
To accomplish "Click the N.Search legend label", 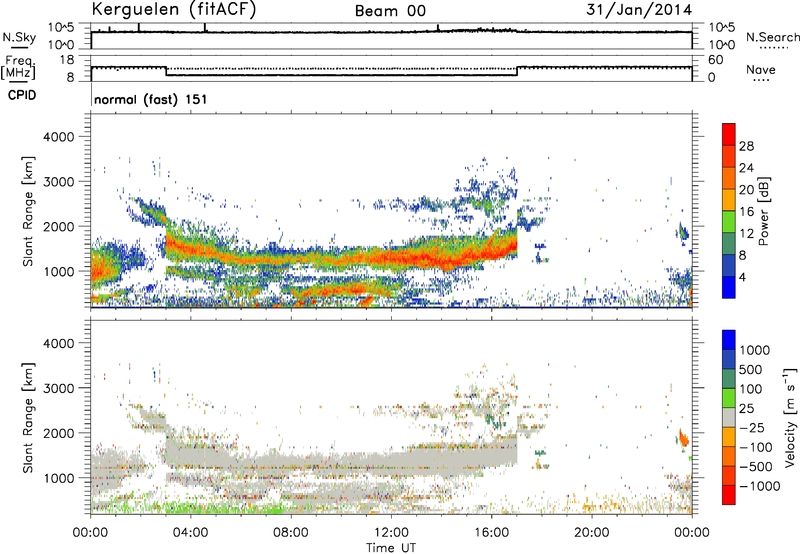I will (x=772, y=37).
